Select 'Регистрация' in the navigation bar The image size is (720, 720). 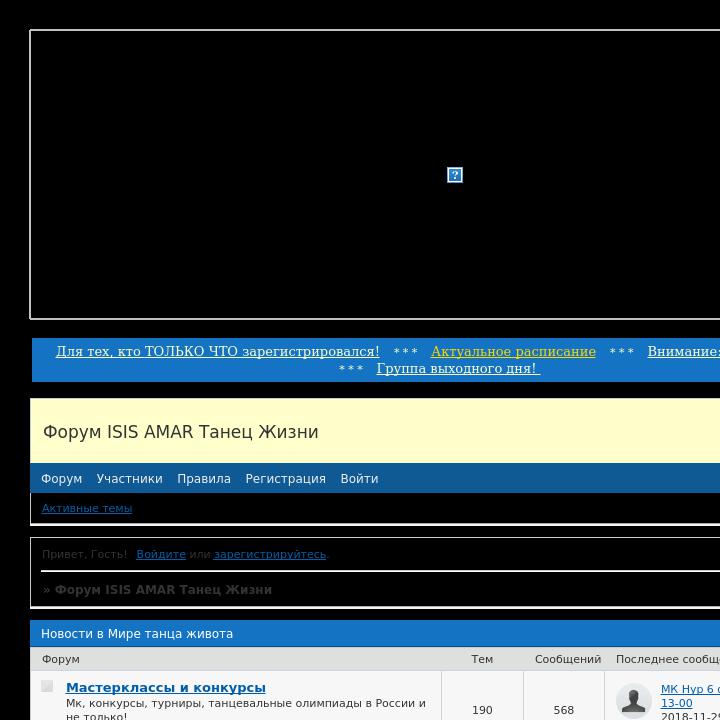286,478
